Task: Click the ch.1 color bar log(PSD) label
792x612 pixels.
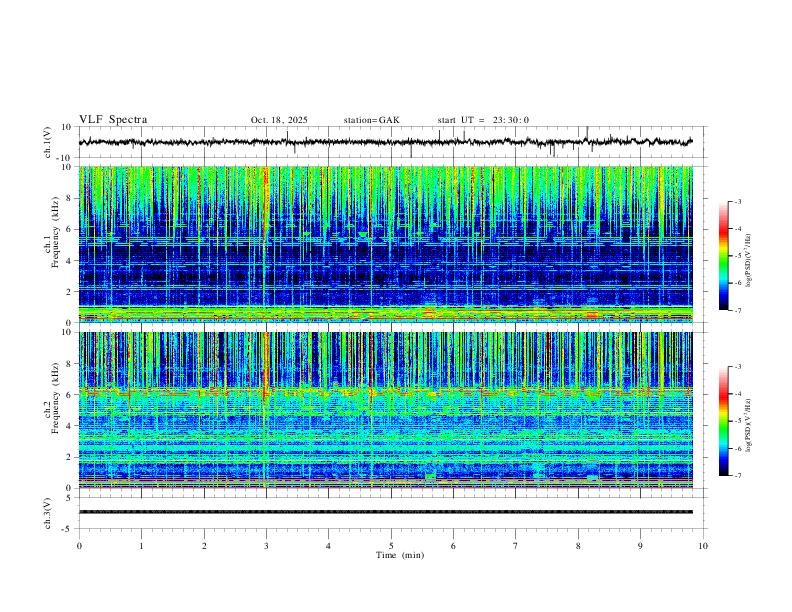Action: pyautogui.click(x=749, y=260)
